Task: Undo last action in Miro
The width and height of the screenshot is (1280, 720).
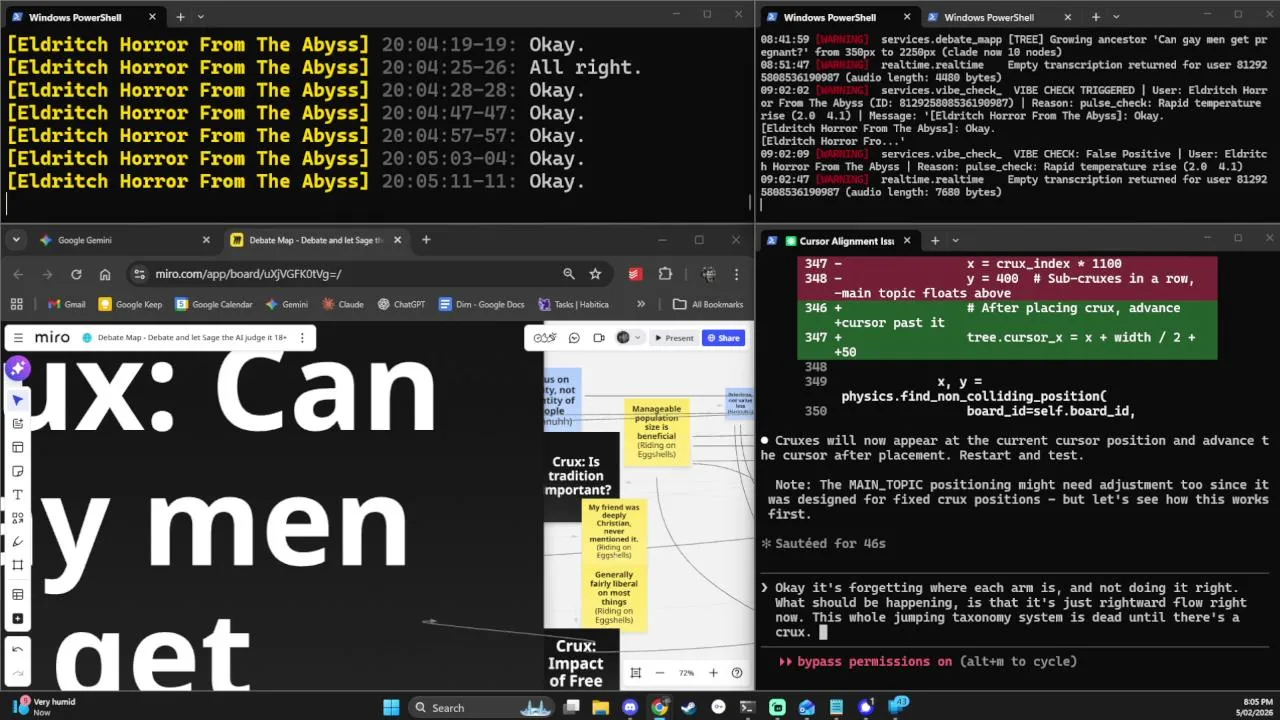Action: [17, 649]
